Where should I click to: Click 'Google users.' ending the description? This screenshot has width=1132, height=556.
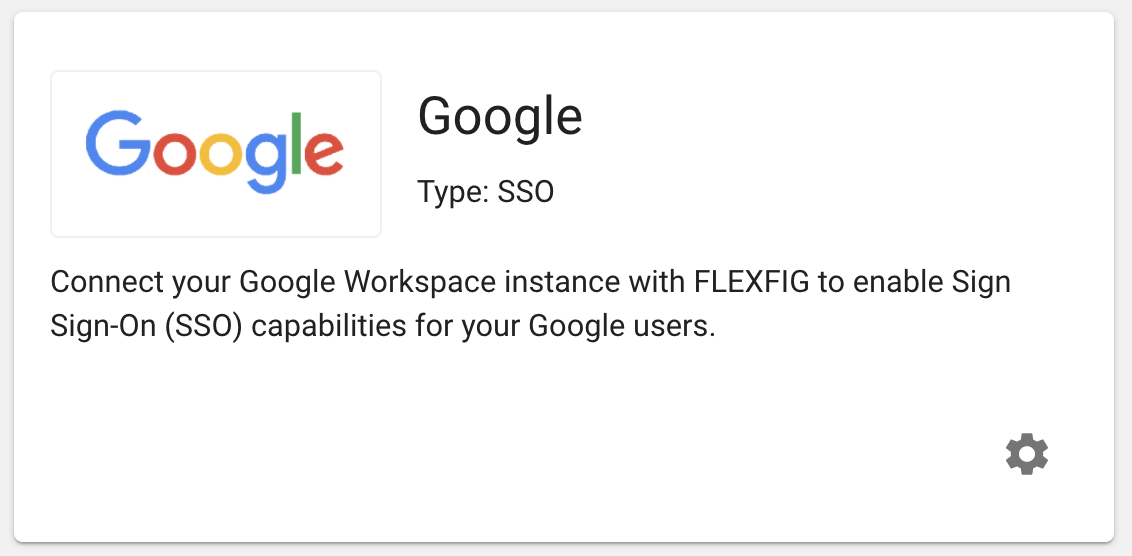coord(622,326)
